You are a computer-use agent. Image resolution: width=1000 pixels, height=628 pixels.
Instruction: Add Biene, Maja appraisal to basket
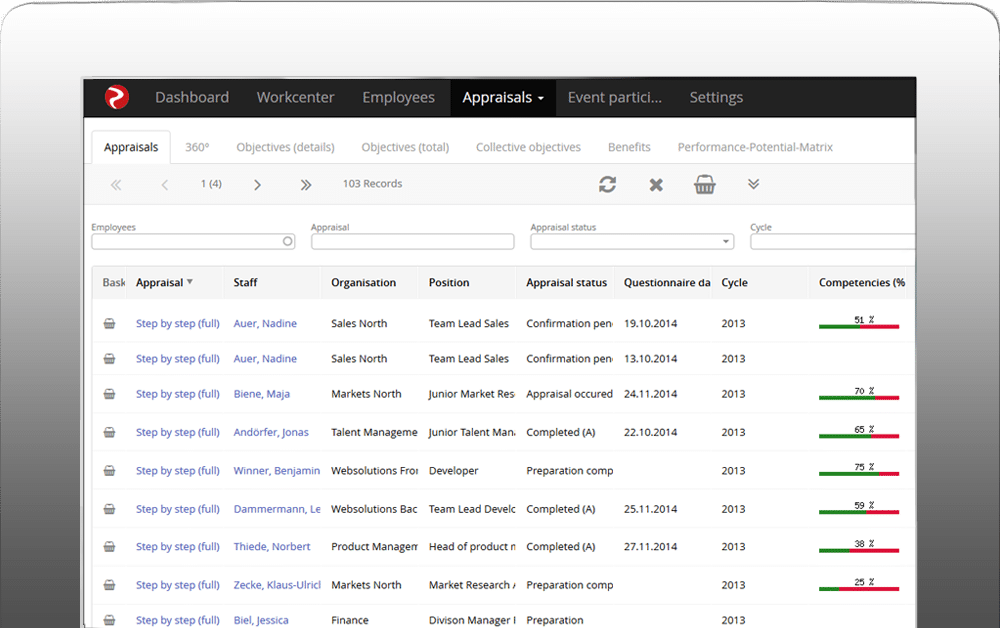click(x=110, y=394)
